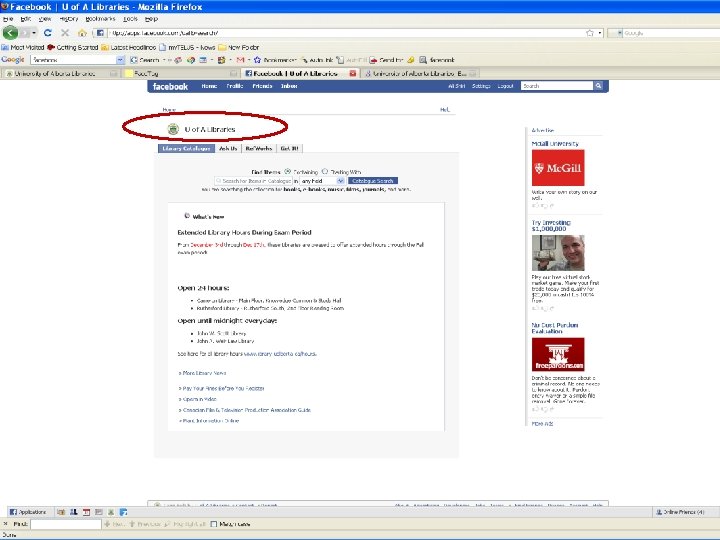Switch to the FoodTag browser tab
The image size is (720, 540).
(x=181, y=73)
